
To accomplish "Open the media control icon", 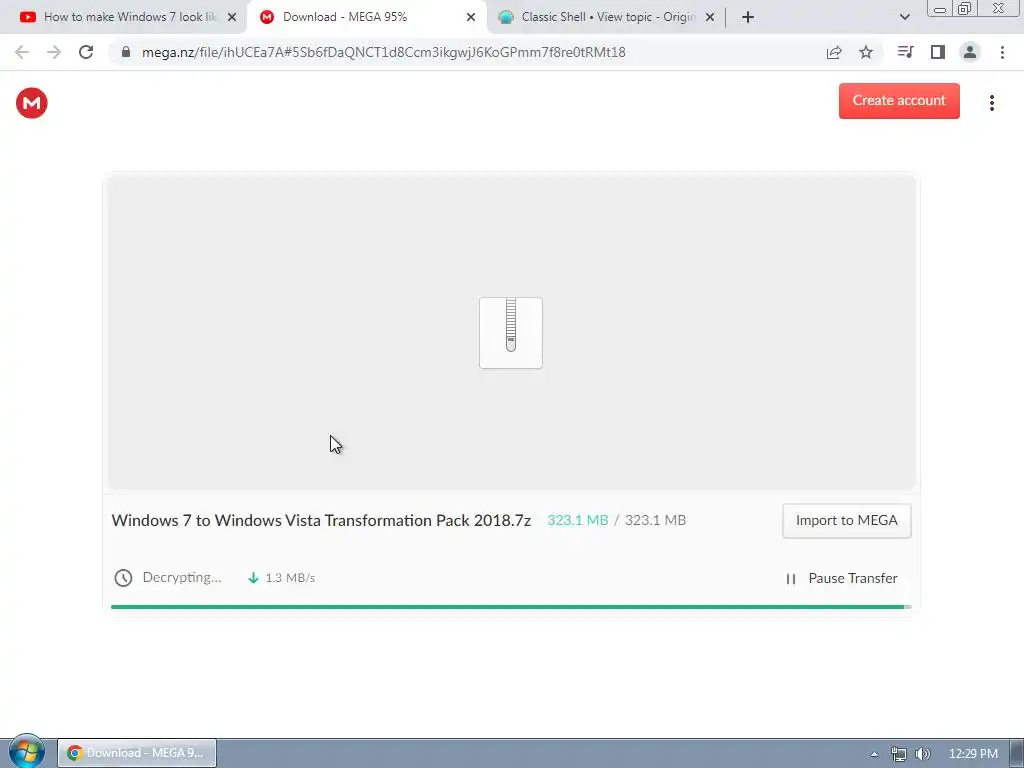I will 905,52.
